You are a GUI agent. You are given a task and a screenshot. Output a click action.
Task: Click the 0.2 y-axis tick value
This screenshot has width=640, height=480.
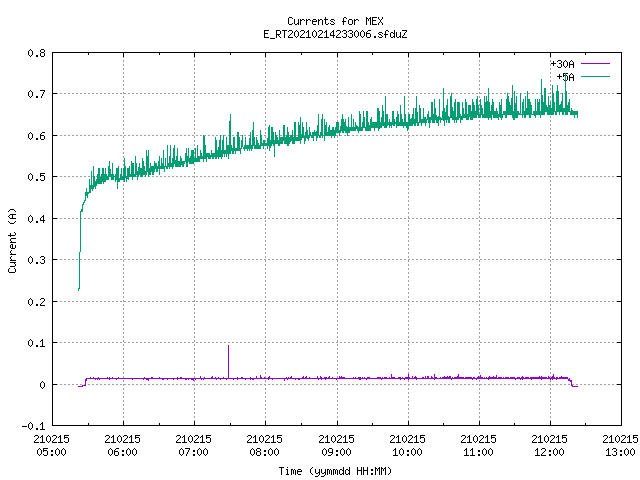pyautogui.click(x=36, y=302)
